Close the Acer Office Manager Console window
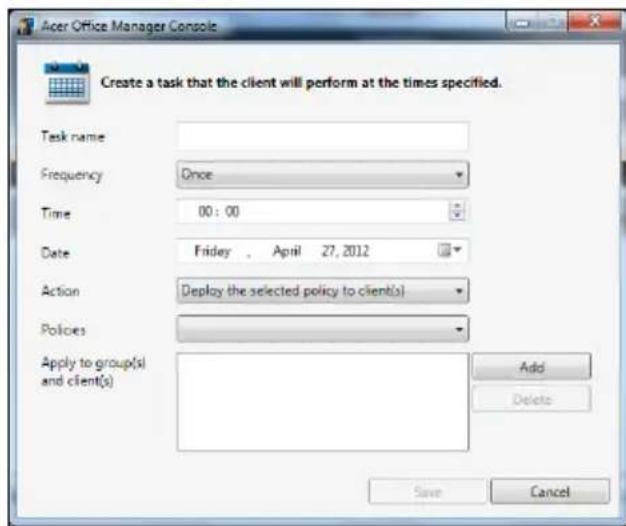 [x=594, y=21]
